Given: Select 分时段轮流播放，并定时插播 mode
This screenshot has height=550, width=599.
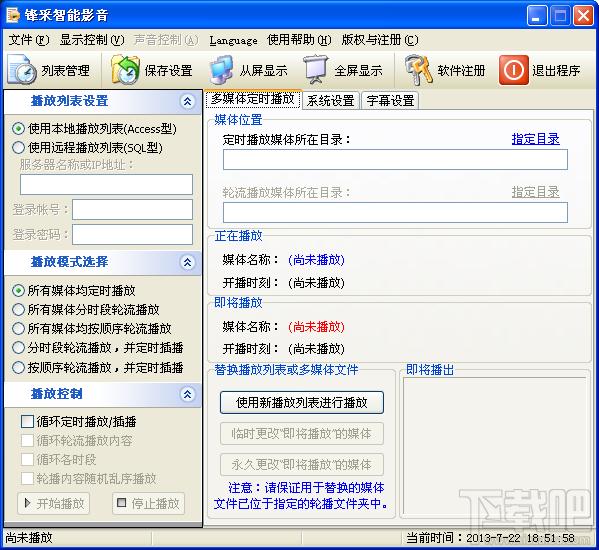Looking at the screenshot, I should point(18,348).
